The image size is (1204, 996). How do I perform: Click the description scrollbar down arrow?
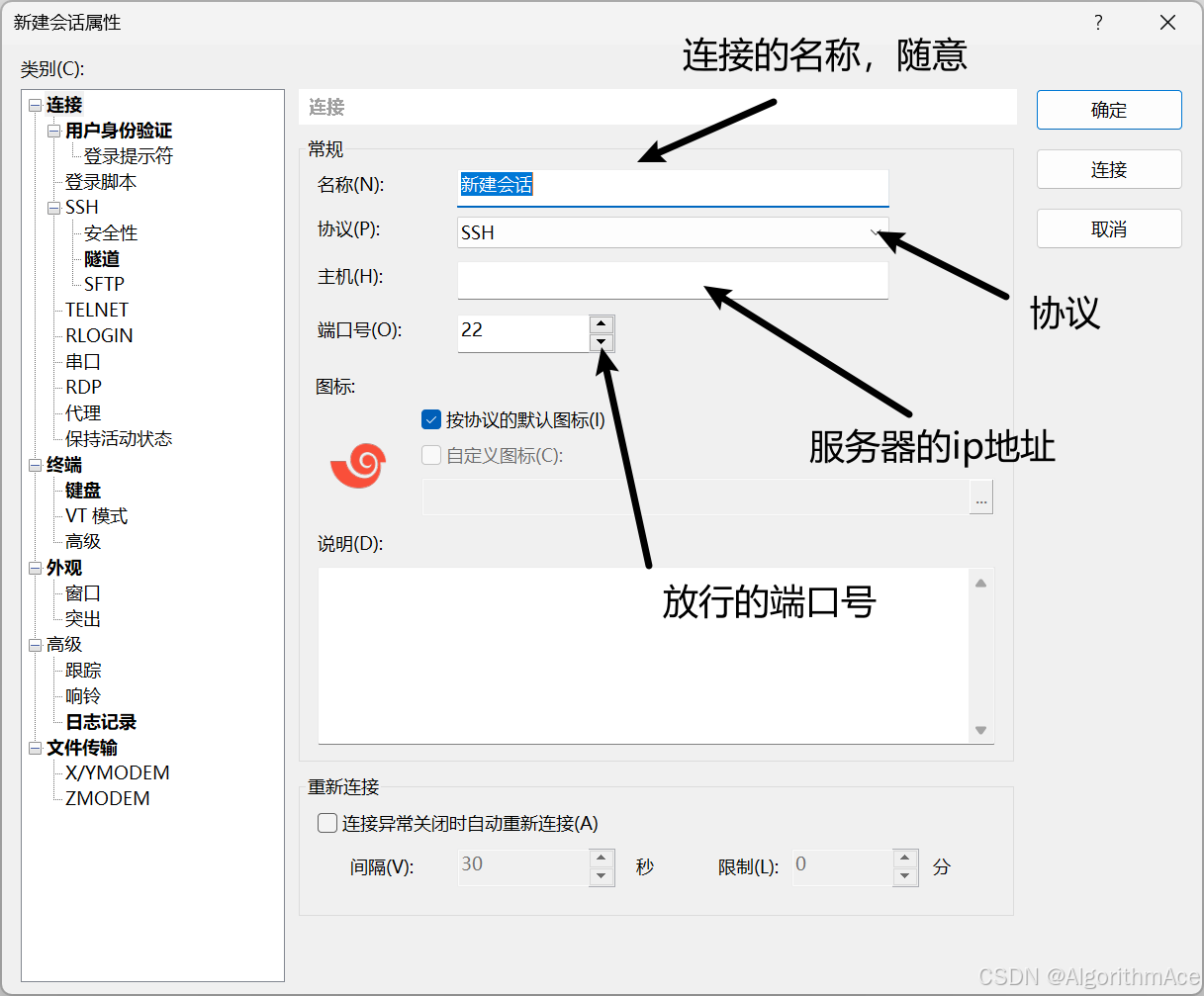pyautogui.click(x=980, y=730)
